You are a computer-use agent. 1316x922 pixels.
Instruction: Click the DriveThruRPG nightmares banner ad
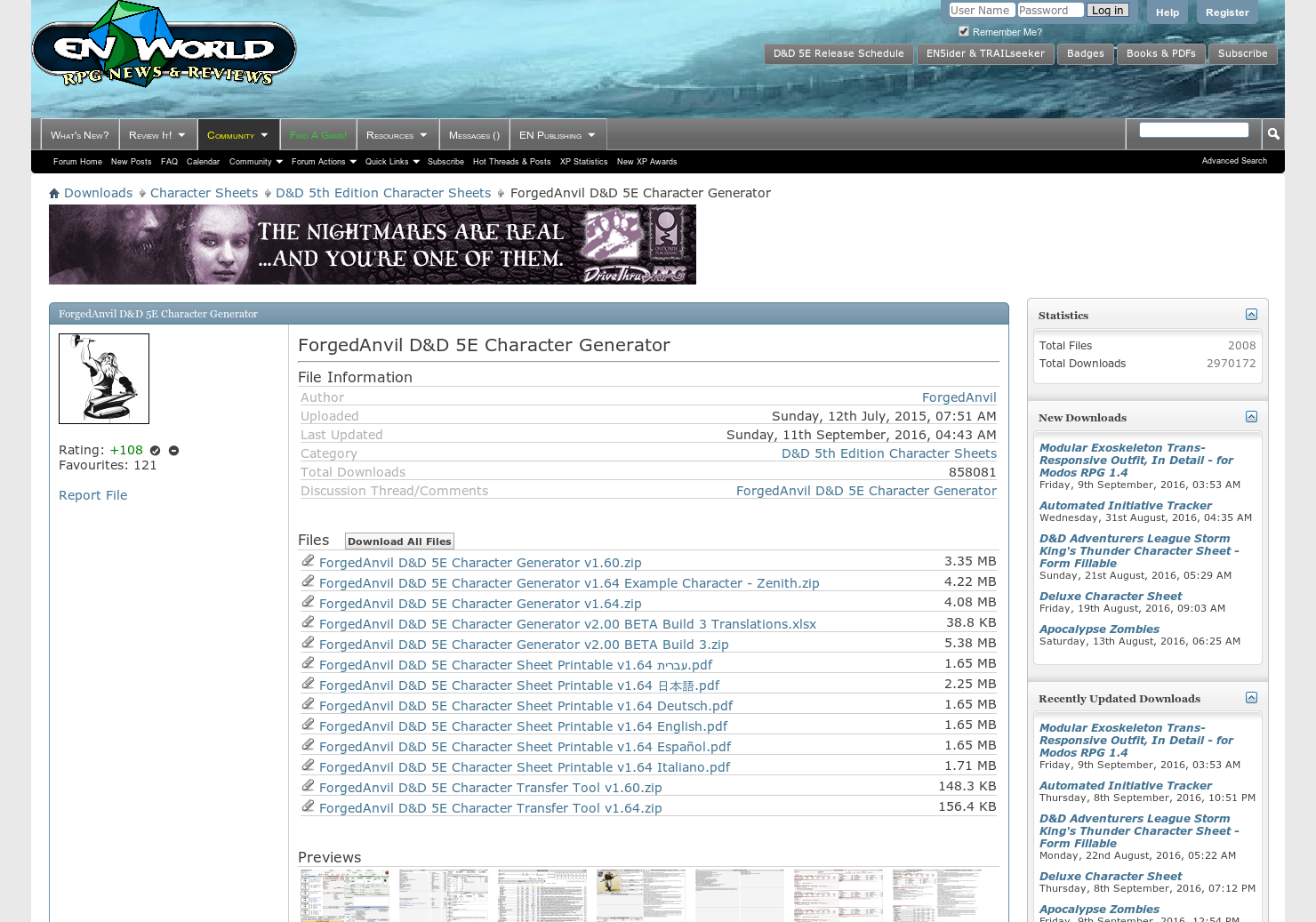pyautogui.click(x=373, y=245)
